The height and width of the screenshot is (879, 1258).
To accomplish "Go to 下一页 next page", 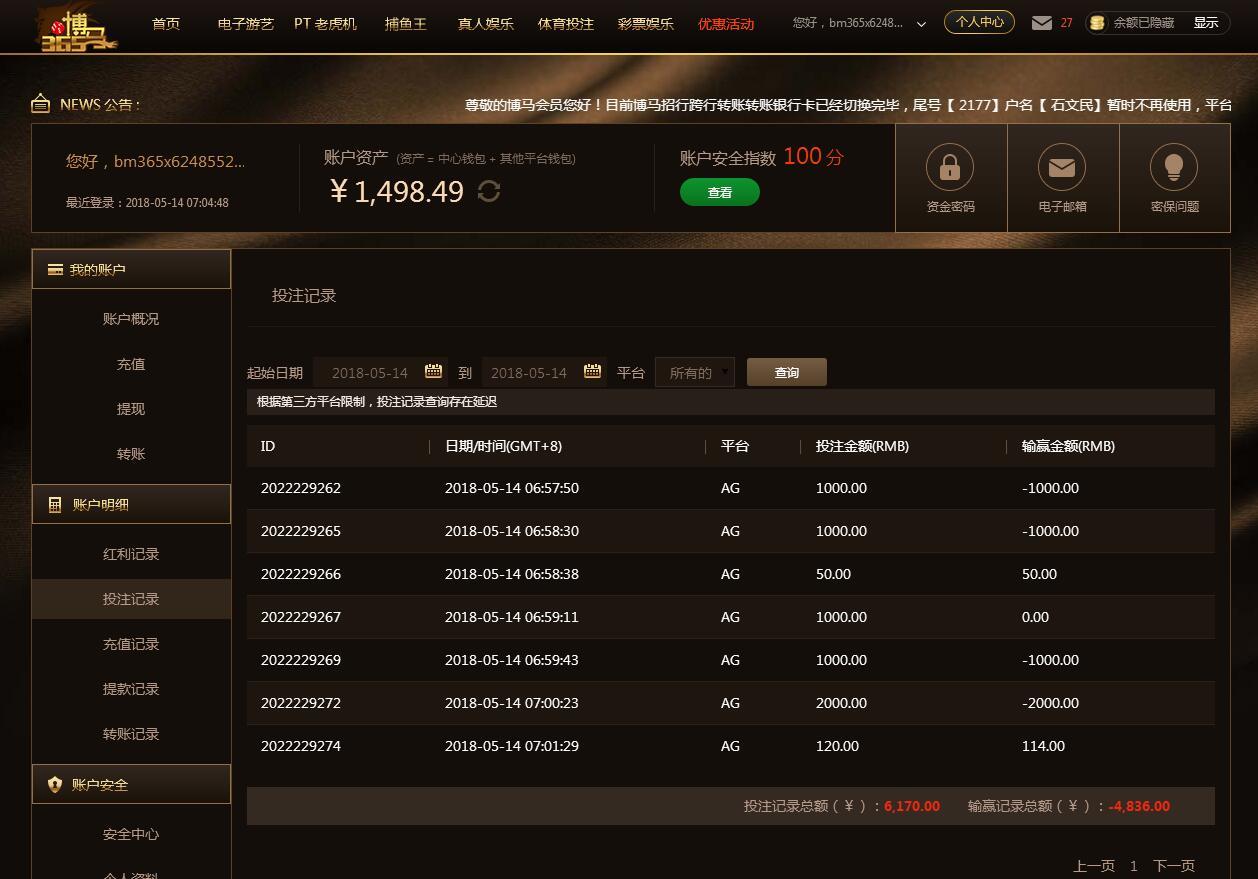I will coord(1174,866).
